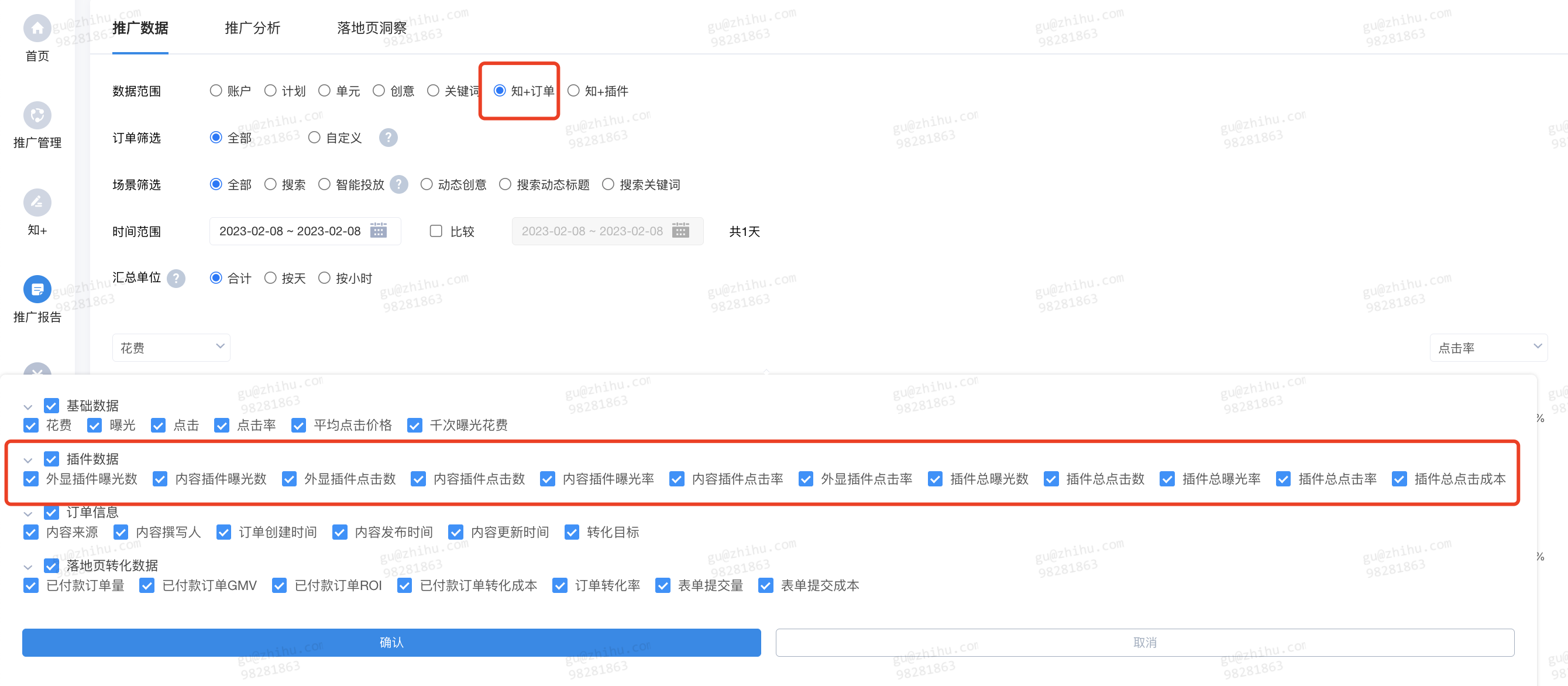1568x686 pixels.
Task: Collapse the 基础数据 group chevron
Action: pyautogui.click(x=28, y=407)
